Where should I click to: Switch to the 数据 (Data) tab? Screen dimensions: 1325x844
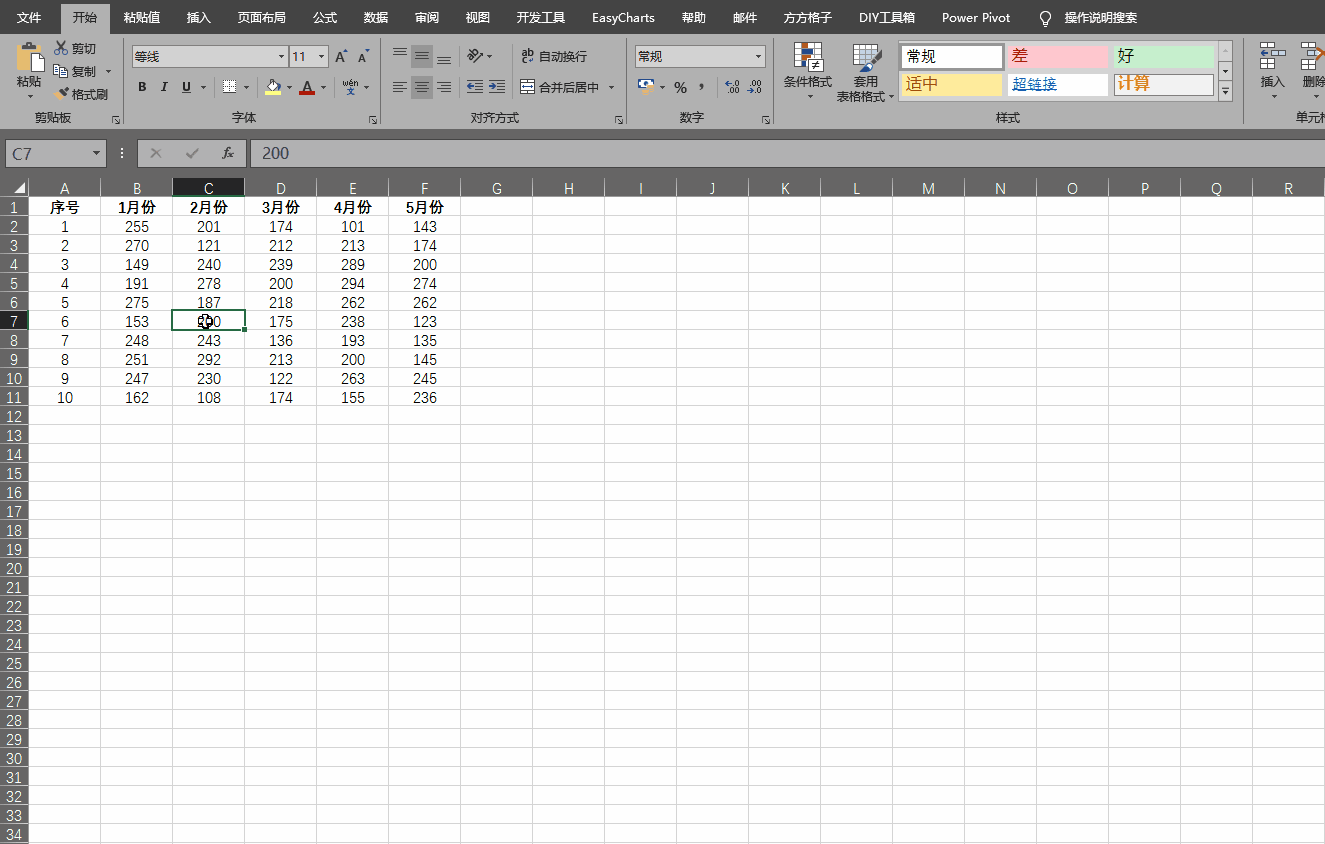coord(376,18)
